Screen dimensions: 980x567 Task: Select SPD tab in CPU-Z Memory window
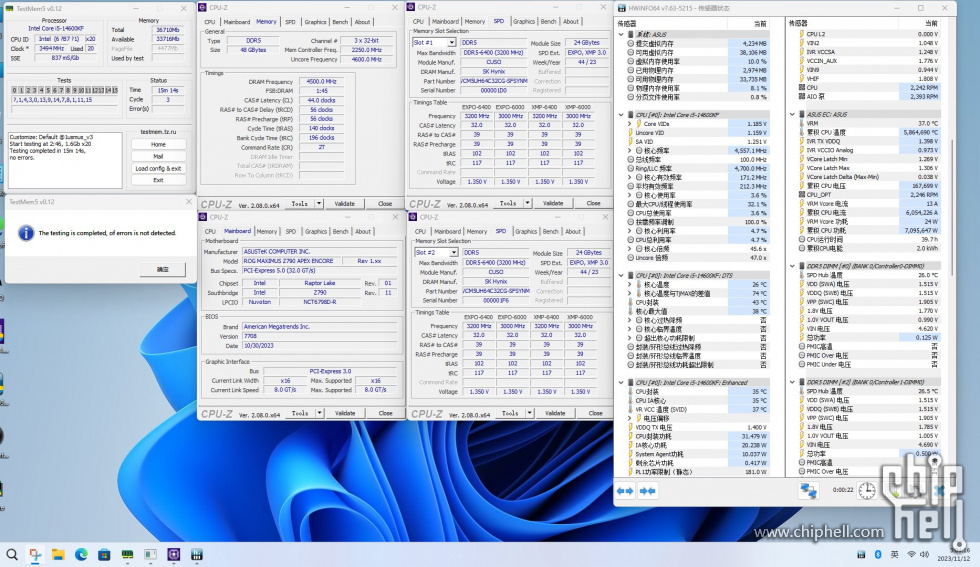(291, 22)
